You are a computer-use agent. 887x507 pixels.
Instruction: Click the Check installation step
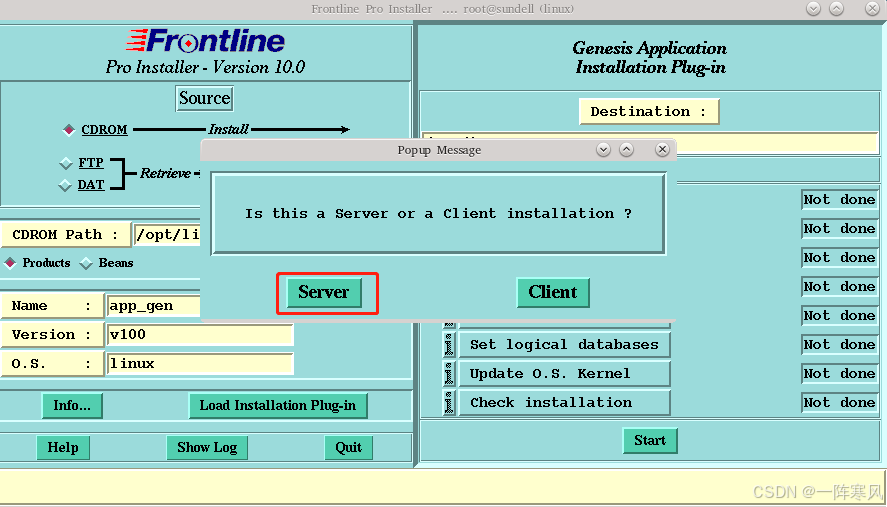click(564, 402)
